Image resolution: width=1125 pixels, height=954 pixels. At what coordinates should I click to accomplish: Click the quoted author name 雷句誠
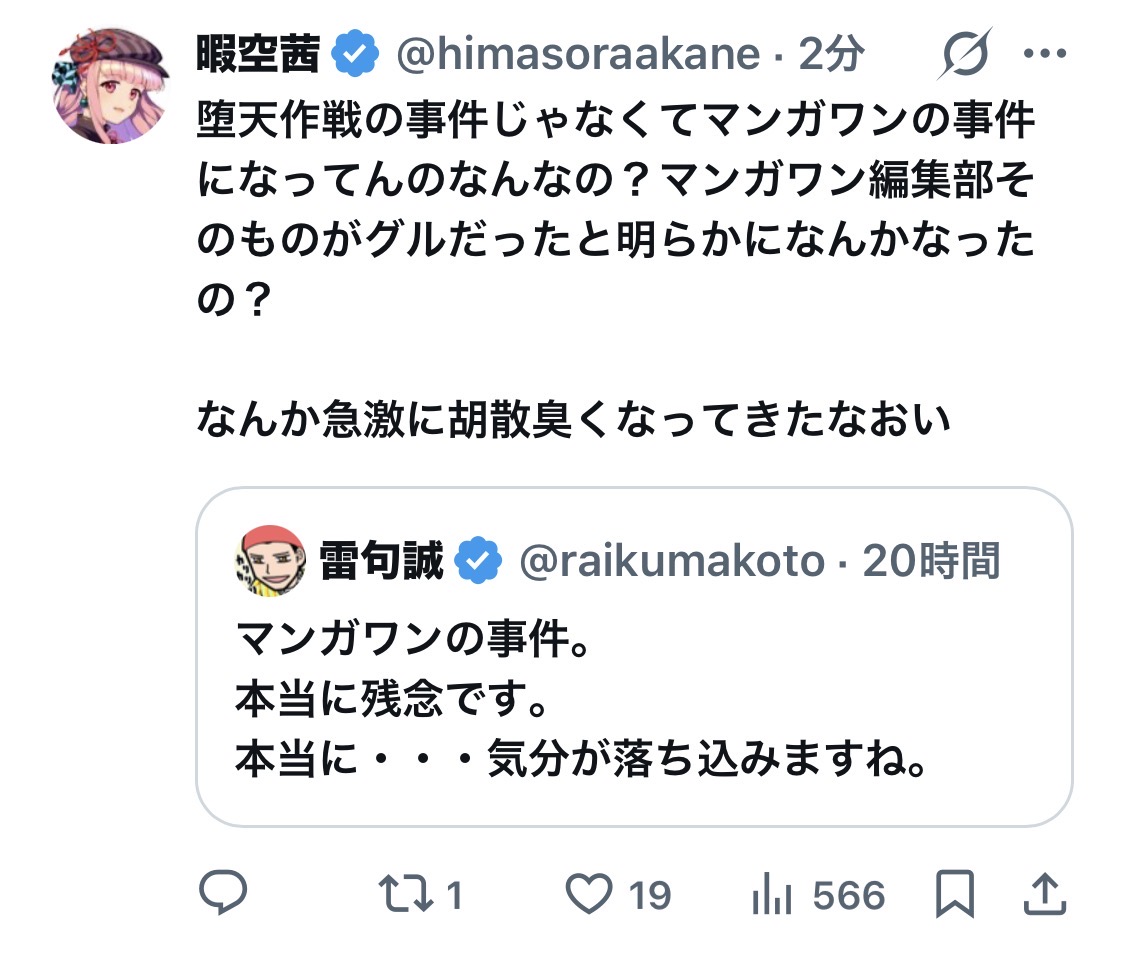[380, 561]
